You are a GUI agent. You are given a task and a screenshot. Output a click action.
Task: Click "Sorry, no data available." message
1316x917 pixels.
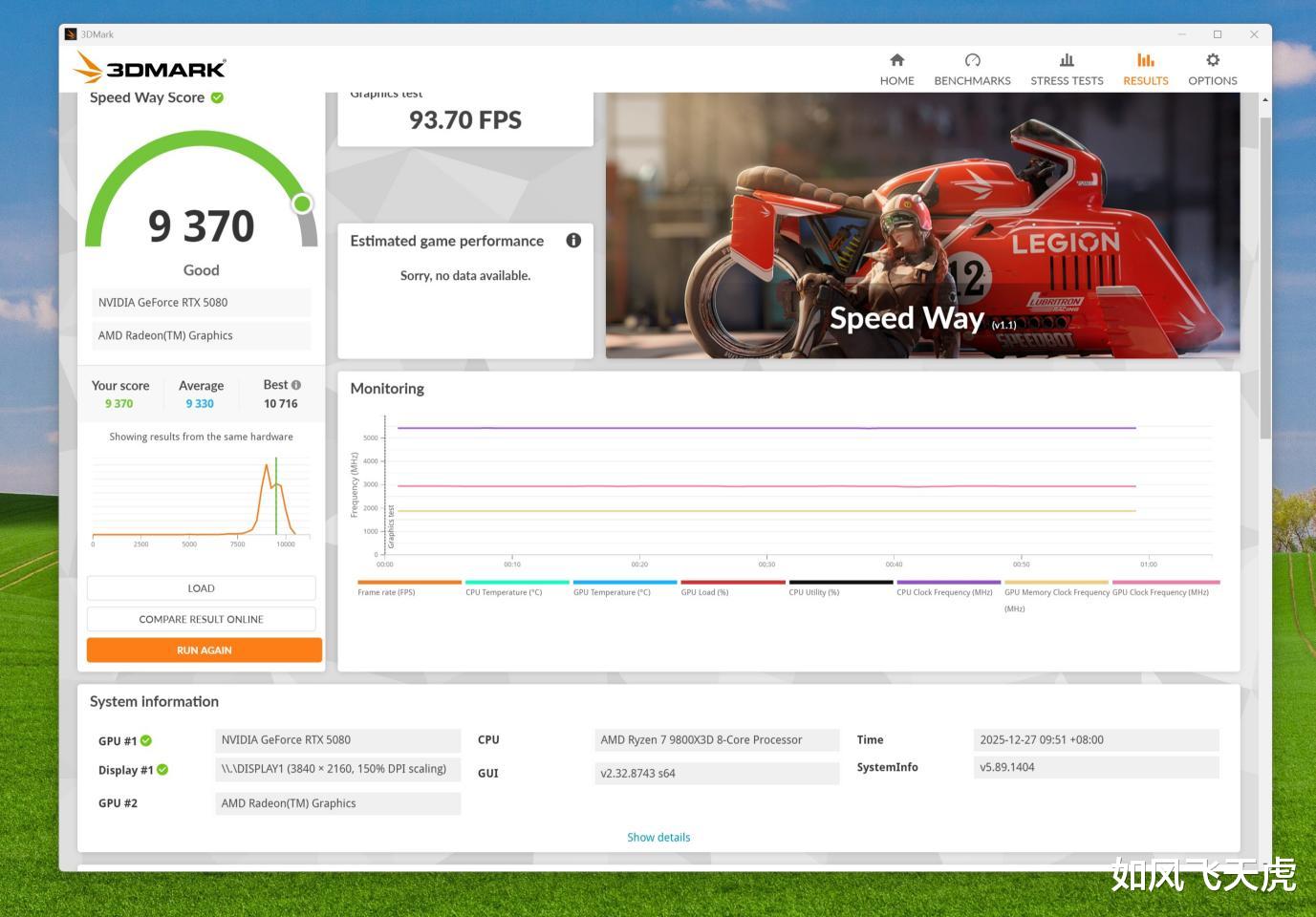pyautogui.click(x=465, y=276)
